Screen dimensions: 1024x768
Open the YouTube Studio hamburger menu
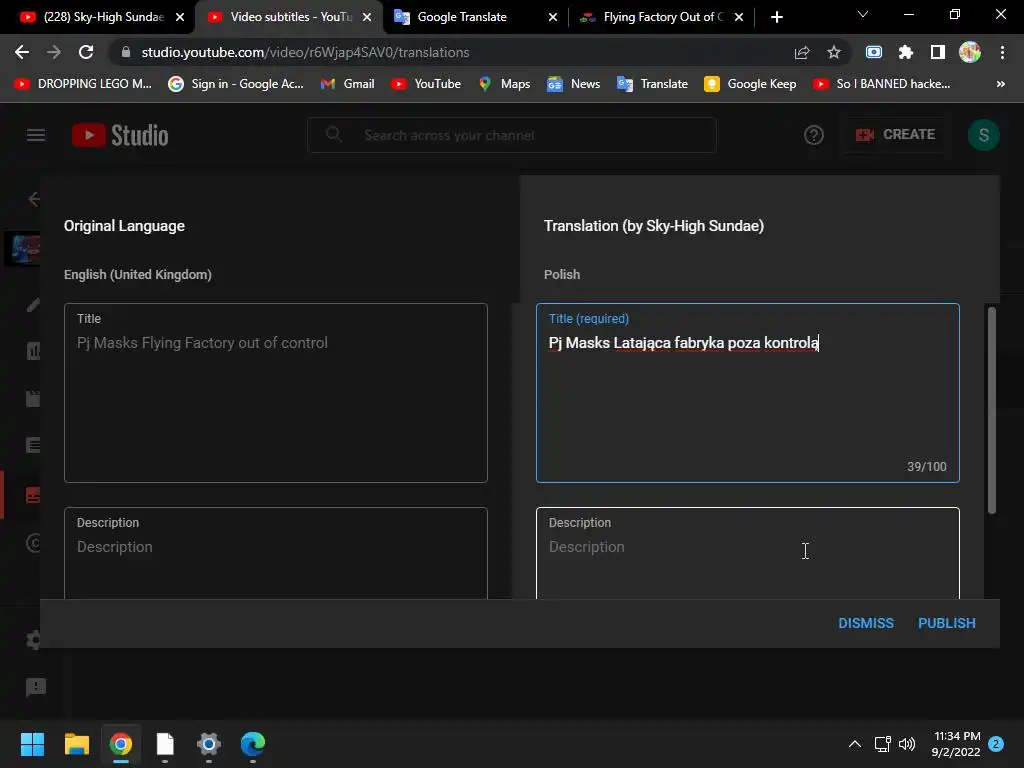36,135
